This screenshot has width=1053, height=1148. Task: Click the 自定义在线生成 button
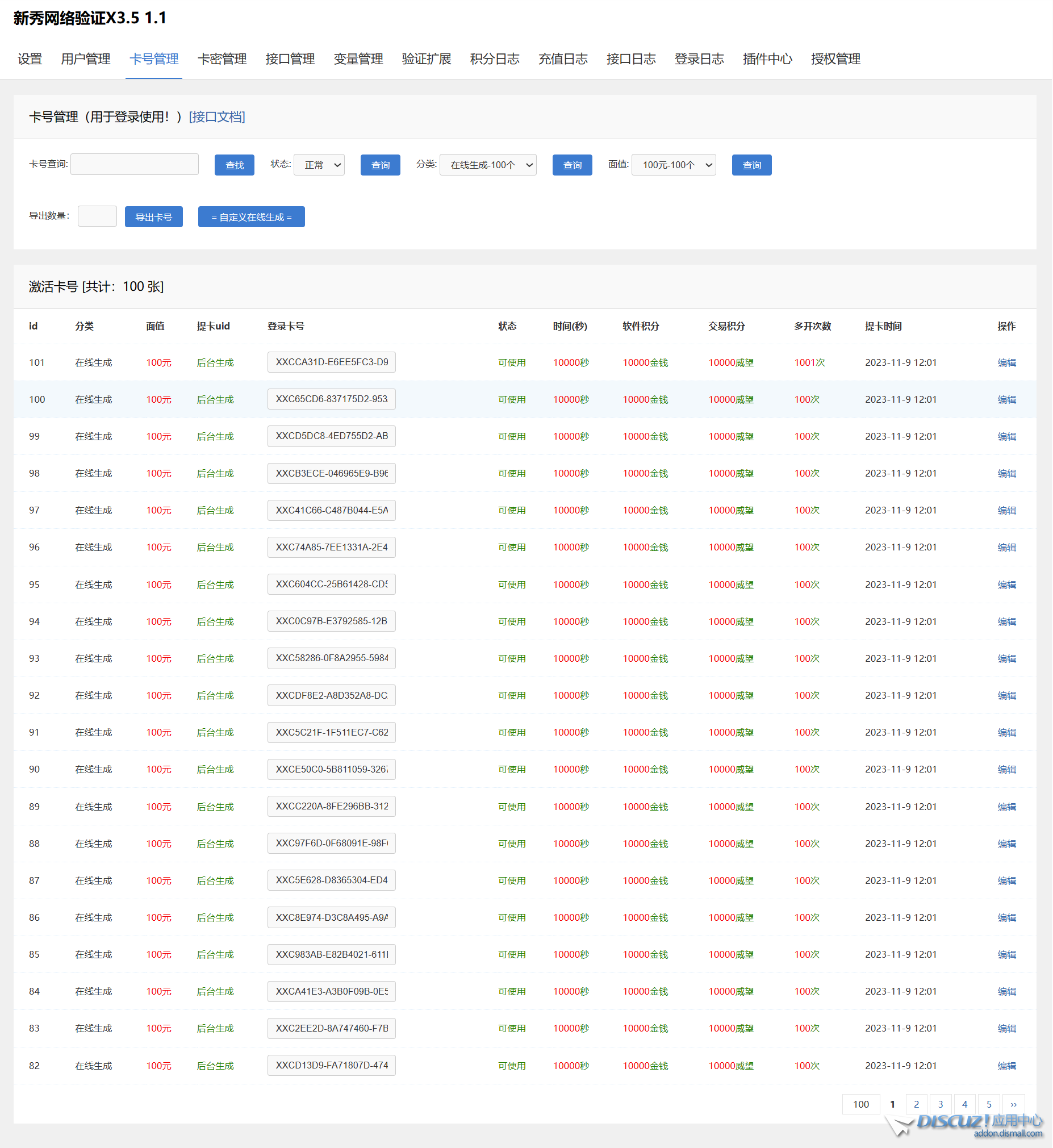[x=251, y=217]
